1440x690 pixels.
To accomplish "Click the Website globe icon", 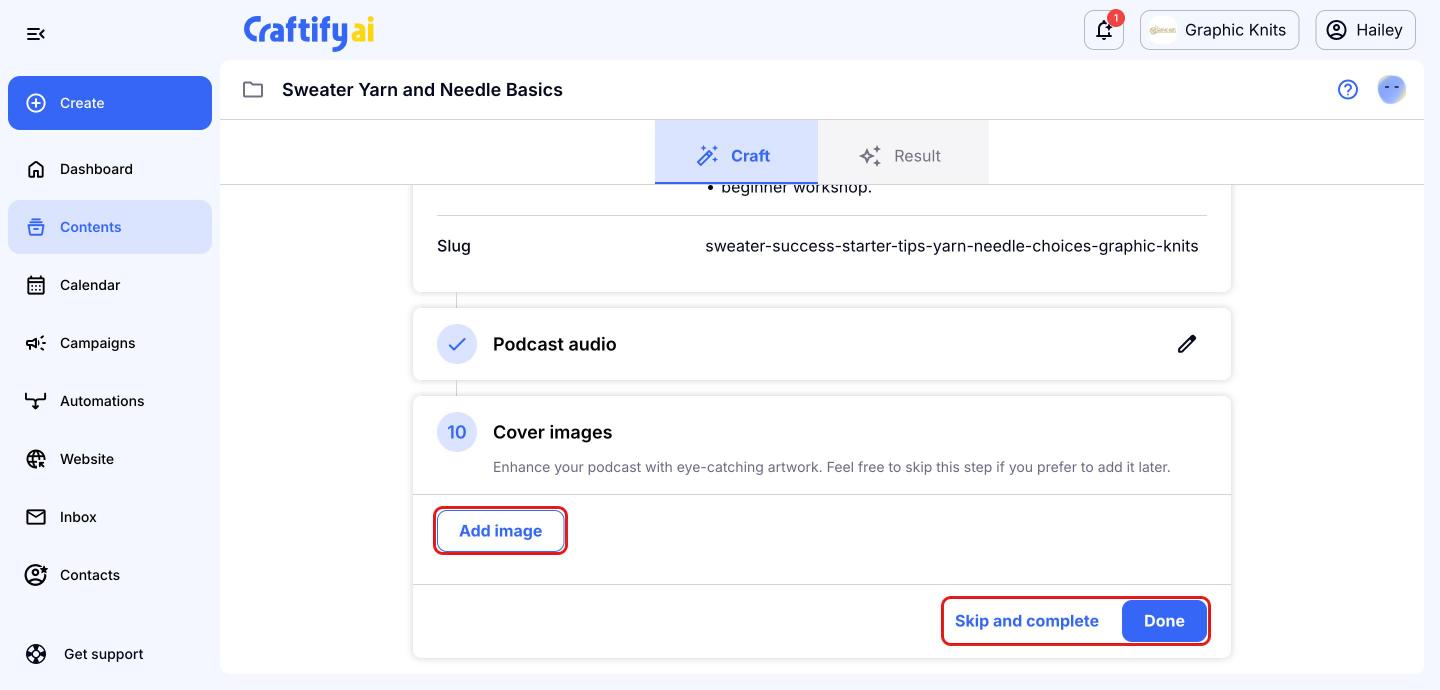I will [x=36, y=459].
